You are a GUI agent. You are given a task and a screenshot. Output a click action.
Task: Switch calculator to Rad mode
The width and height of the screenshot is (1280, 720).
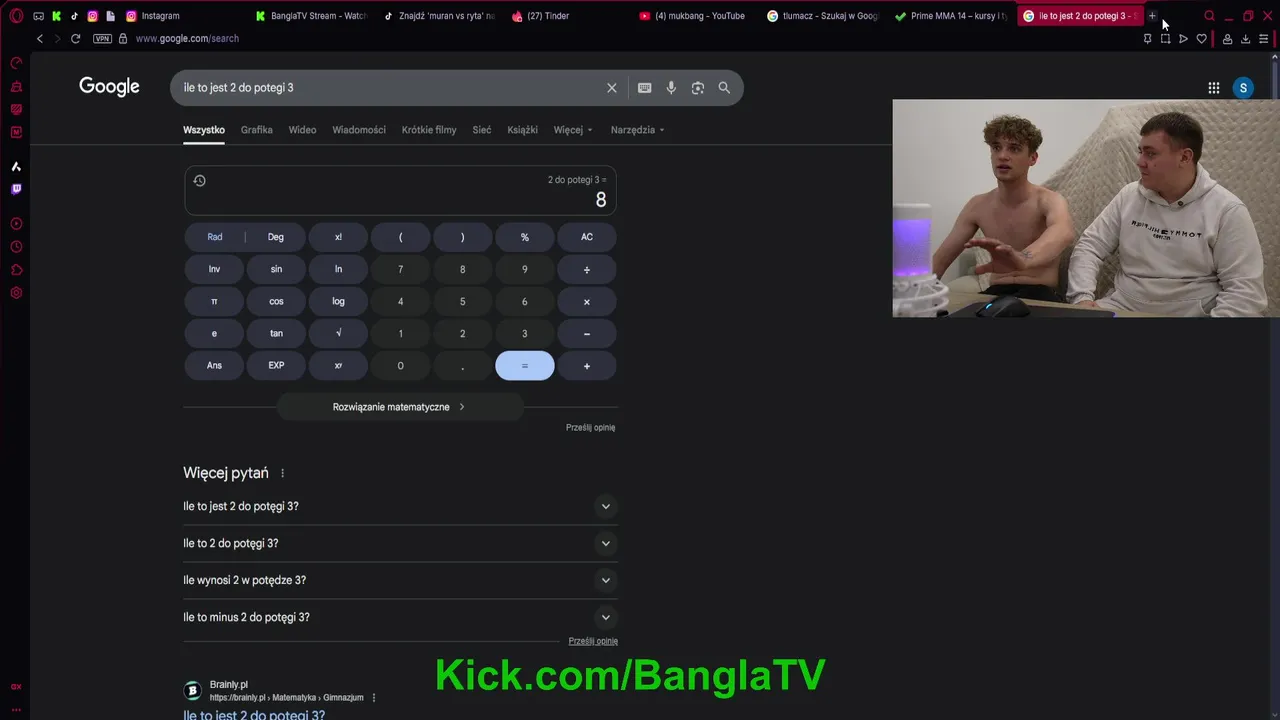pos(215,237)
